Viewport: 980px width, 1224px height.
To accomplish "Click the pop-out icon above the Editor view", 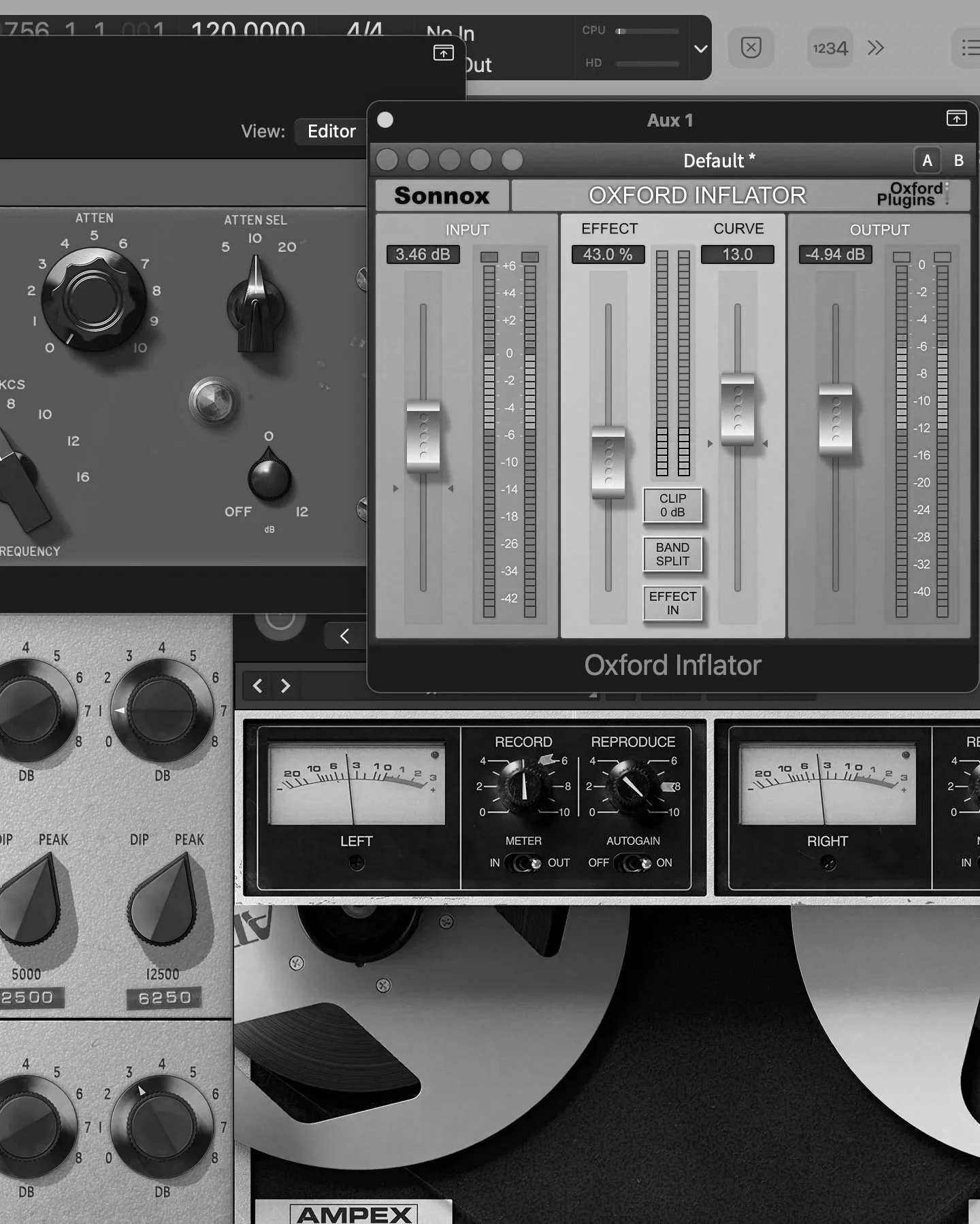I will [x=444, y=52].
